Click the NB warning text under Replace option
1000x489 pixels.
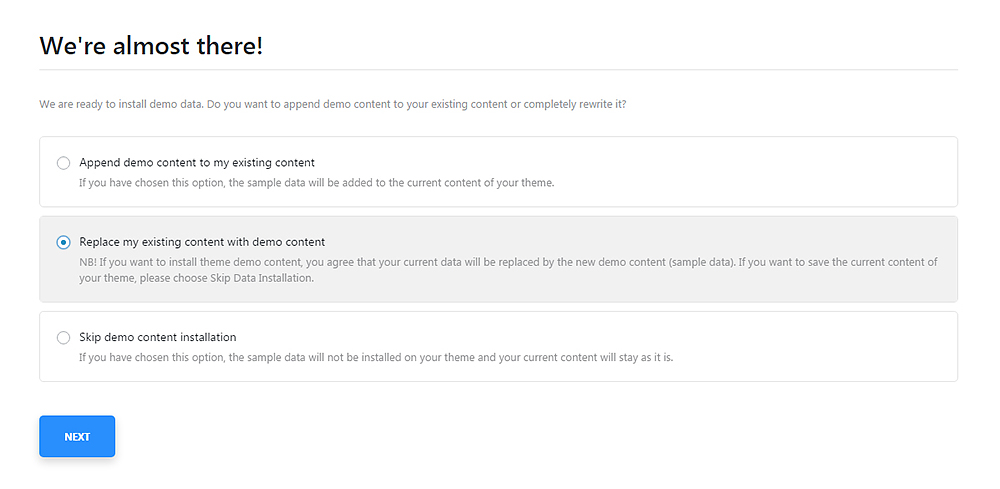[x=400, y=262]
